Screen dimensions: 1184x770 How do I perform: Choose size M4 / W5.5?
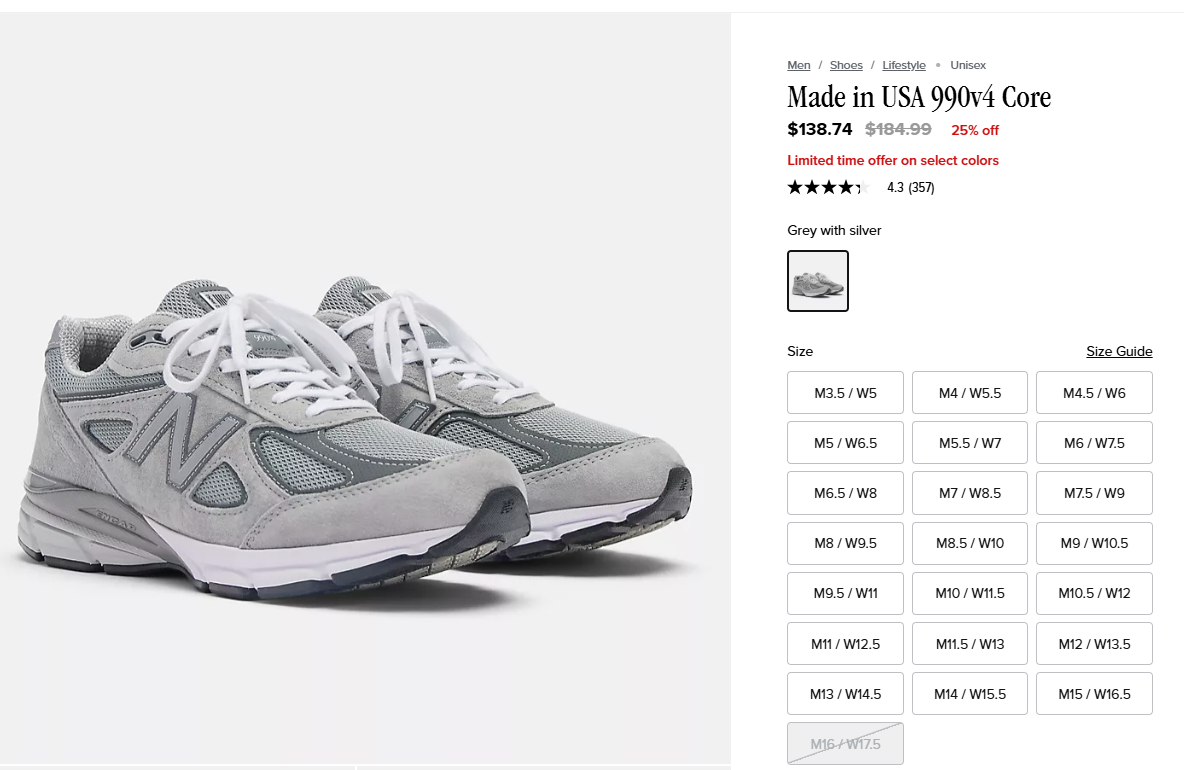click(x=970, y=393)
